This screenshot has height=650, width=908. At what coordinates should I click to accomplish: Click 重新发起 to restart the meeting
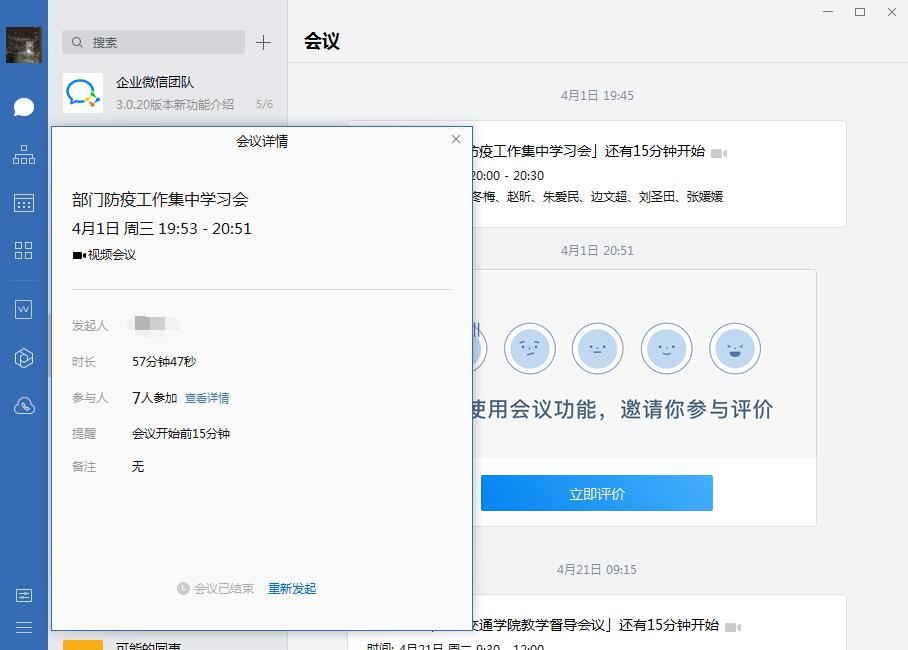pyautogui.click(x=292, y=589)
